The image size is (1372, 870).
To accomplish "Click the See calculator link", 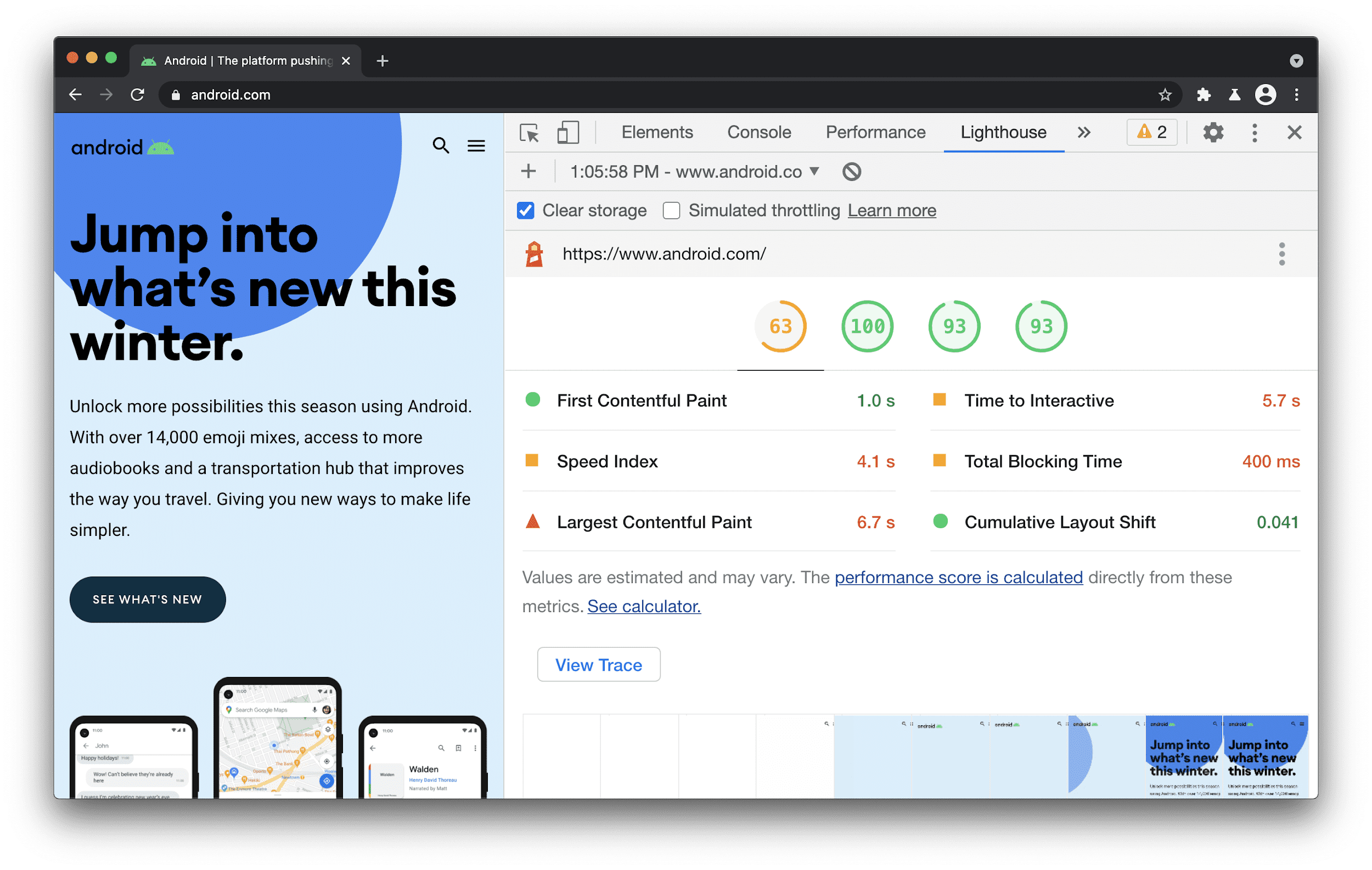I will pos(644,606).
